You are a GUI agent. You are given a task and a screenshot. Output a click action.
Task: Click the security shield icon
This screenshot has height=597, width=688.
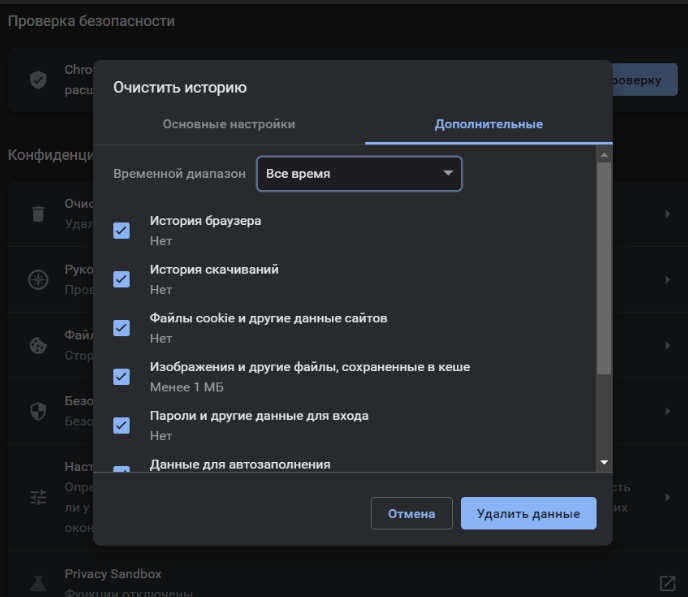pyautogui.click(x=38, y=411)
